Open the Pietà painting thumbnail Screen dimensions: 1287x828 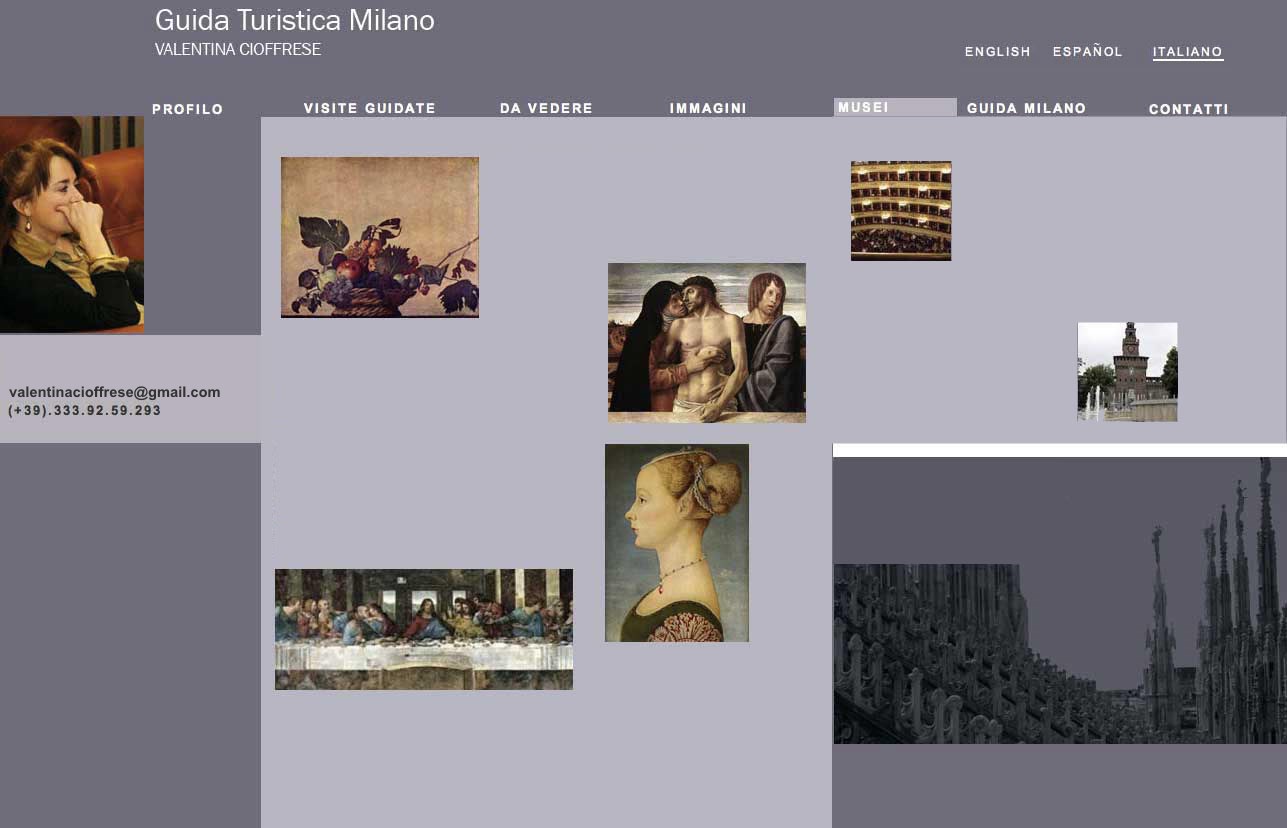click(x=707, y=342)
